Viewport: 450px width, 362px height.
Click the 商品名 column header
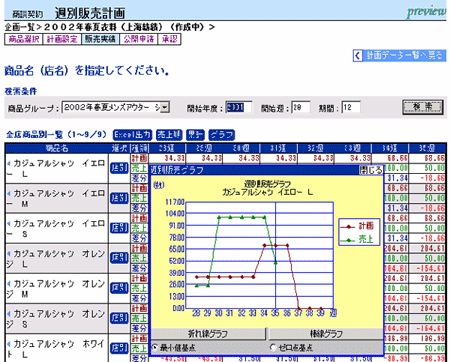[57, 148]
